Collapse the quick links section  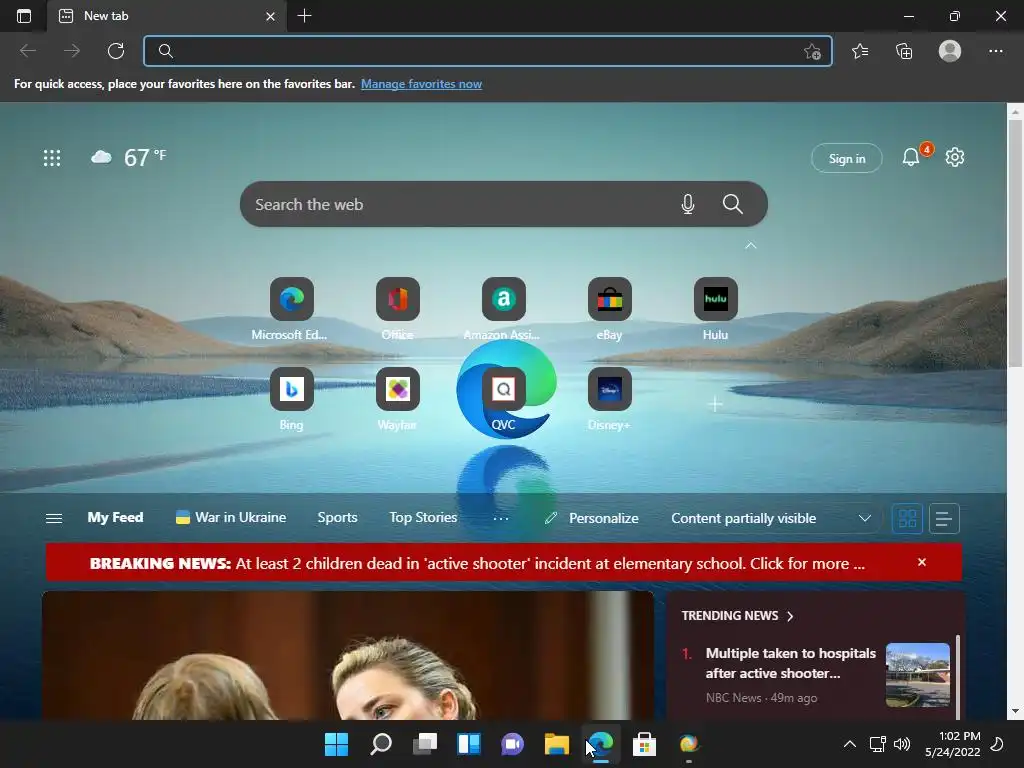click(751, 246)
